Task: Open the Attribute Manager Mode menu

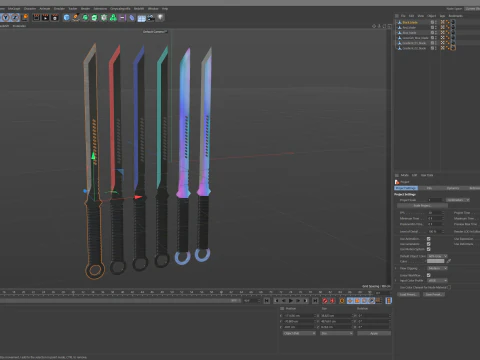Action: tap(405, 175)
